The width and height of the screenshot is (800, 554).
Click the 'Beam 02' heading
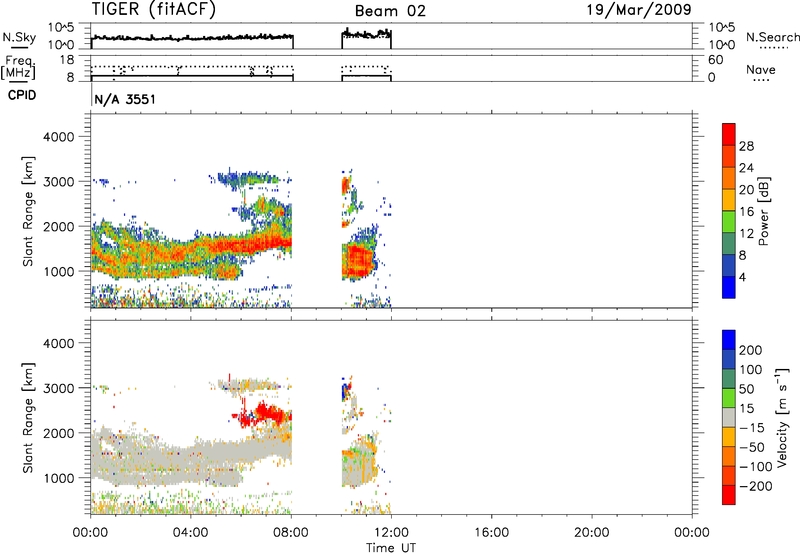(390, 11)
